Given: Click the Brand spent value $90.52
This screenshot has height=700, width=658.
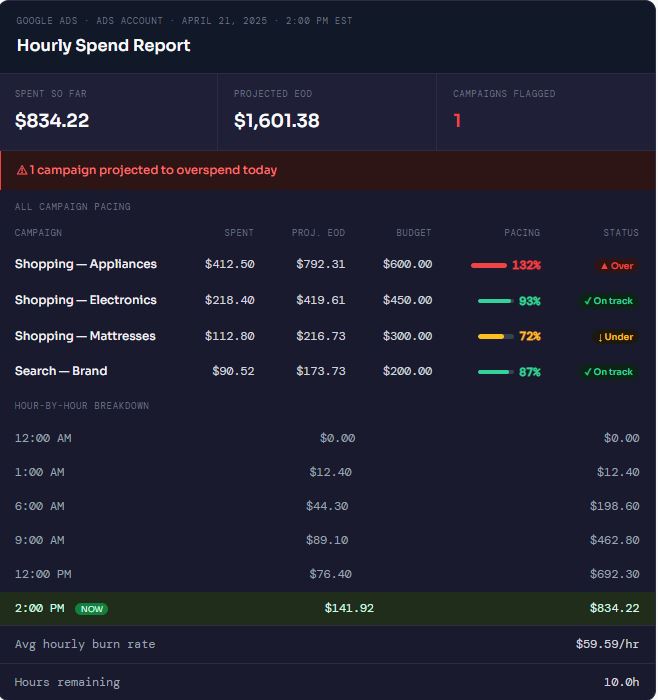Looking at the screenshot, I should click(x=233, y=371).
